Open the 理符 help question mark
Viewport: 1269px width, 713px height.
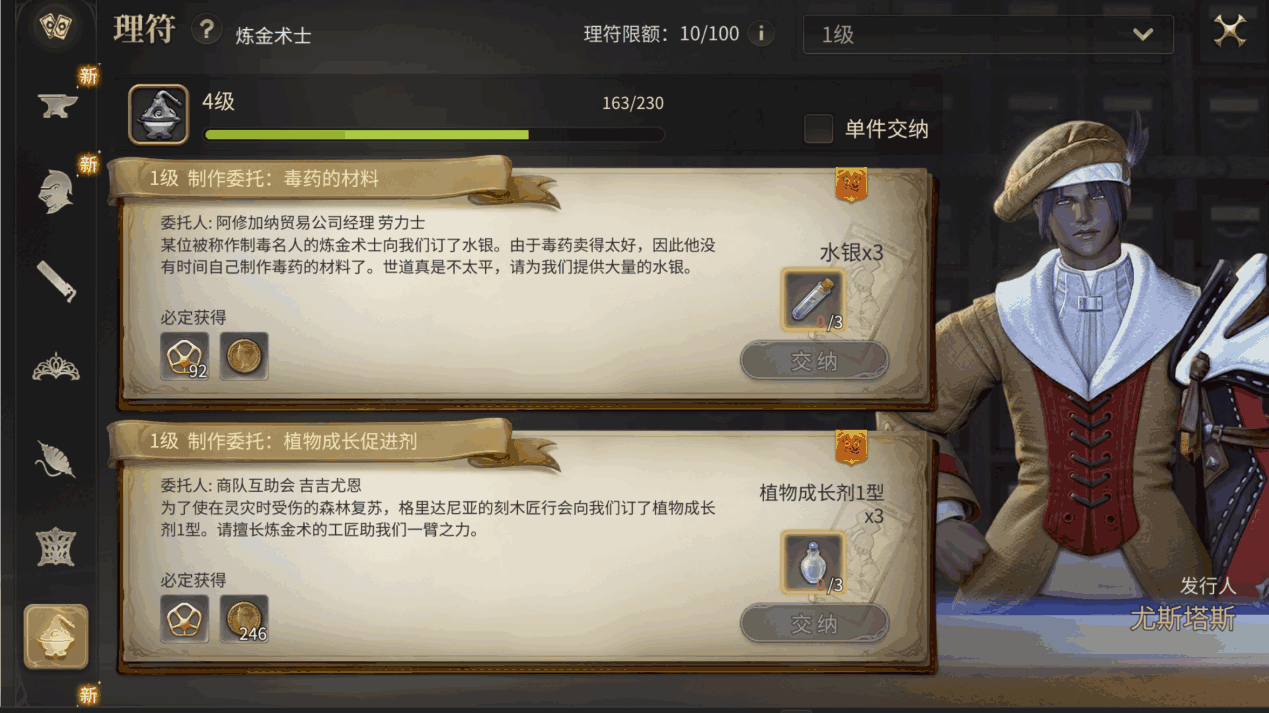(x=206, y=30)
